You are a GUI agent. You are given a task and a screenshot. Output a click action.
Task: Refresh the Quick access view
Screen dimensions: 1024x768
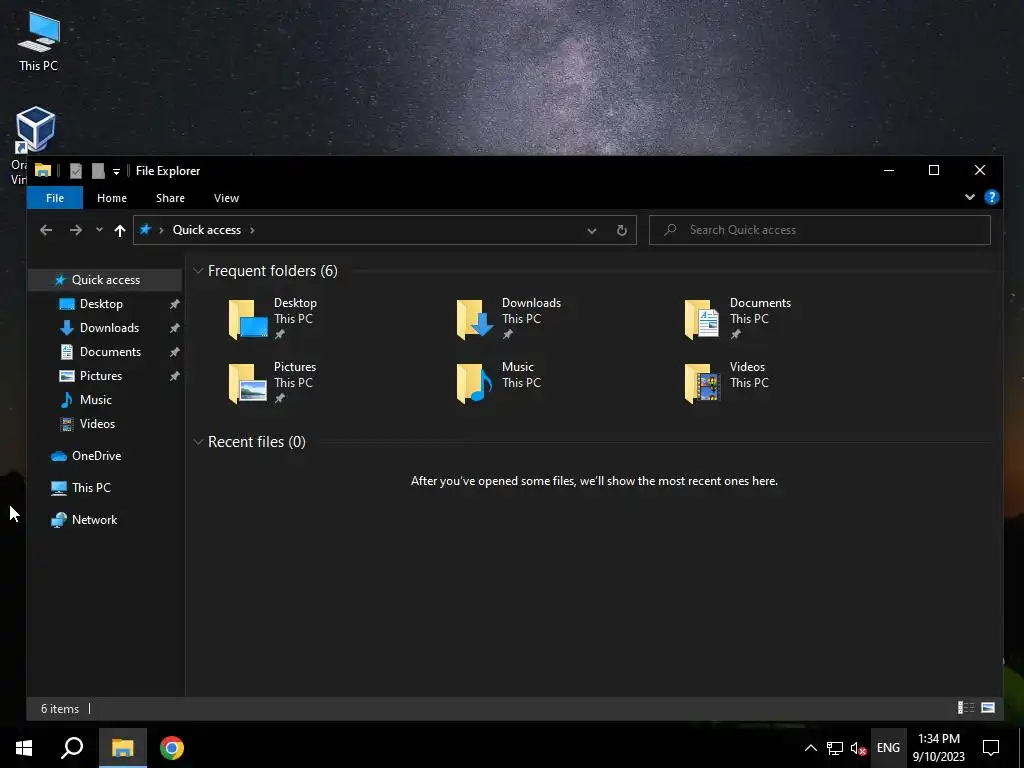pyautogui.click(x=622, y=230)
